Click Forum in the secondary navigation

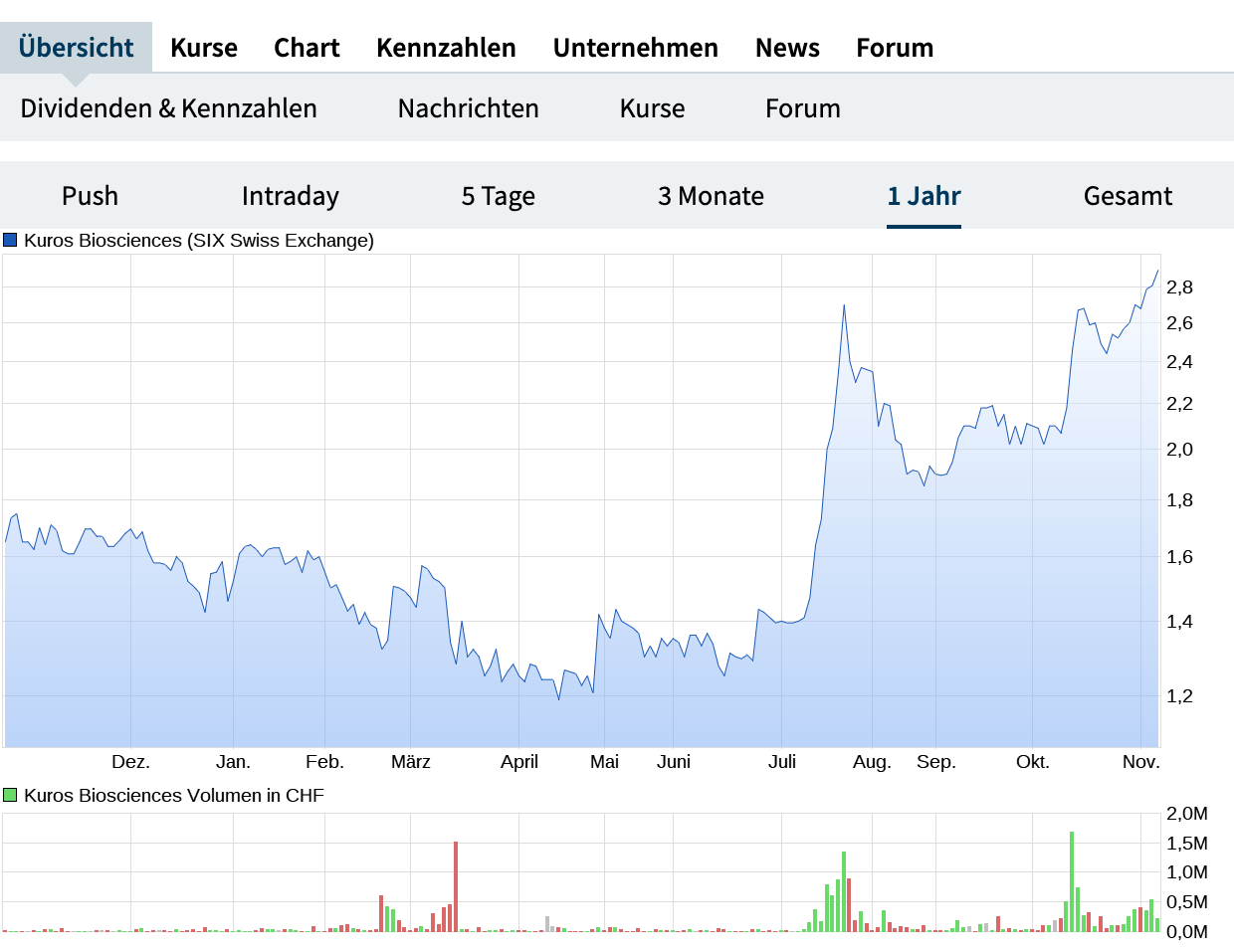(x=802, y=108)
